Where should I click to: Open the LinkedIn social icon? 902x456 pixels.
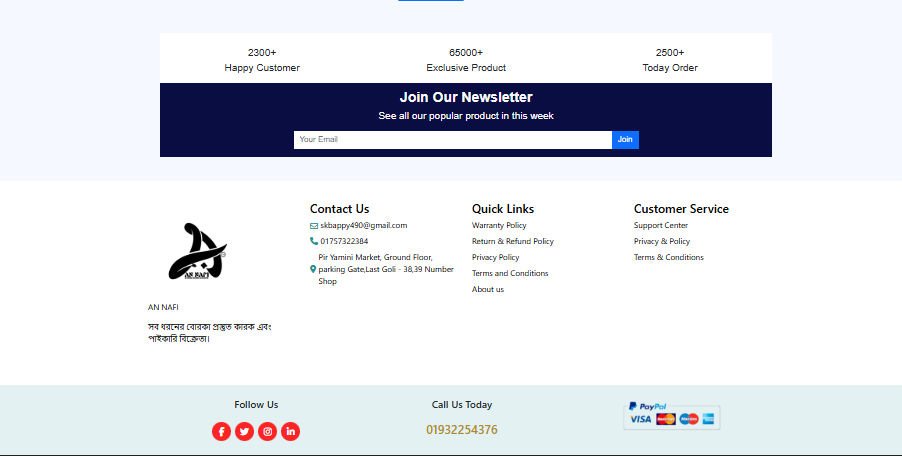[x=290, y=432]
